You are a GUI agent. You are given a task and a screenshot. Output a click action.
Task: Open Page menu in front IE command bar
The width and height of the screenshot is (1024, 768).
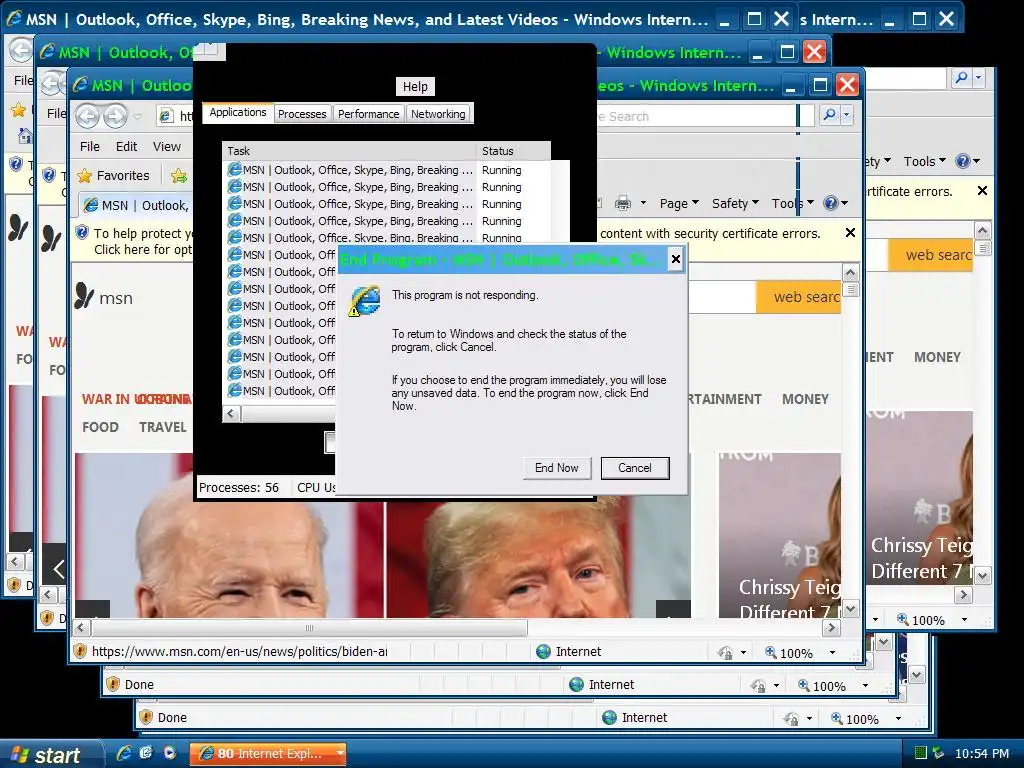pyautogui.click(x=679, y=203)
